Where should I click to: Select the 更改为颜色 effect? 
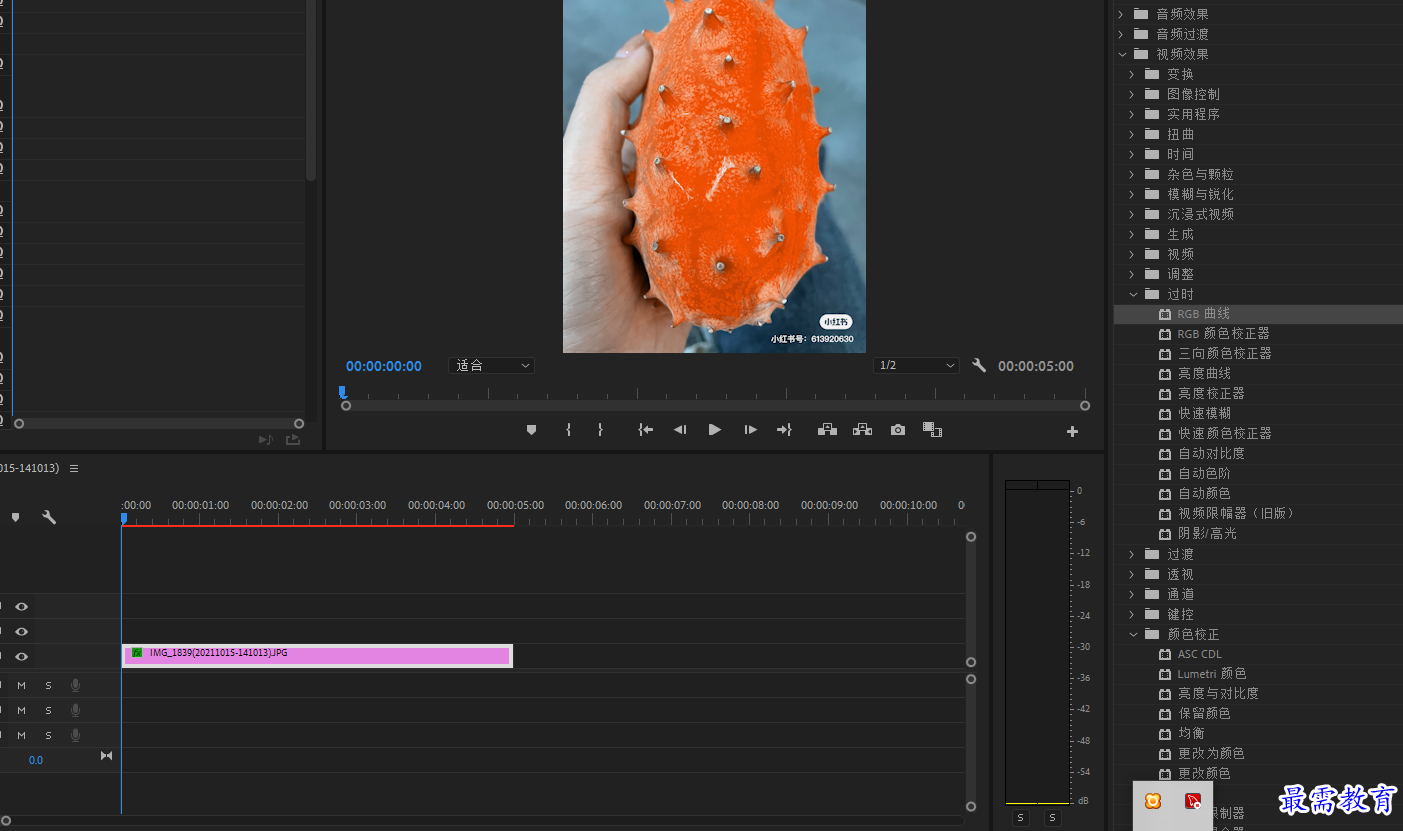click(x=1211, y=754)
